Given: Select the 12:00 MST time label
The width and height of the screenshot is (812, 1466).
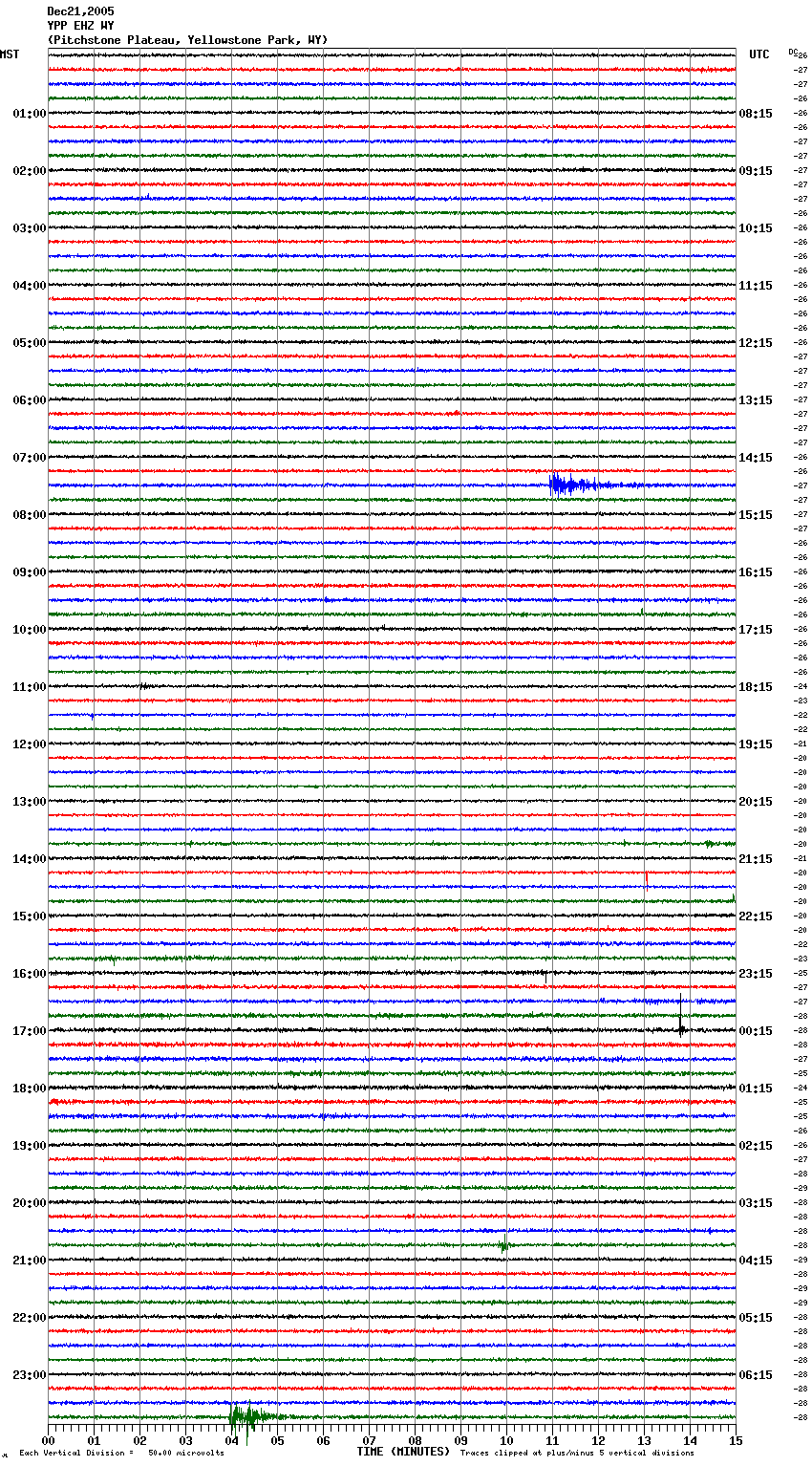Looking at the screenshot, I should point(29,744).
